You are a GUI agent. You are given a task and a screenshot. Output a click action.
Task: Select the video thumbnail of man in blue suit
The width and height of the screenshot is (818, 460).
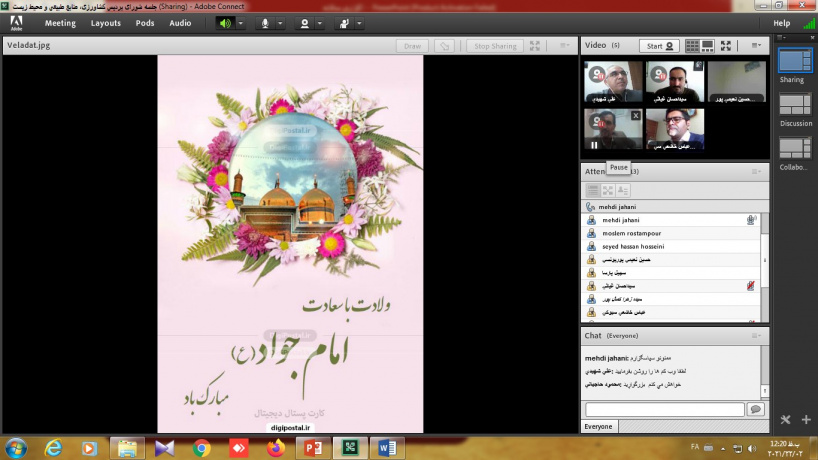pyautogui.click(x=675, y=129)
